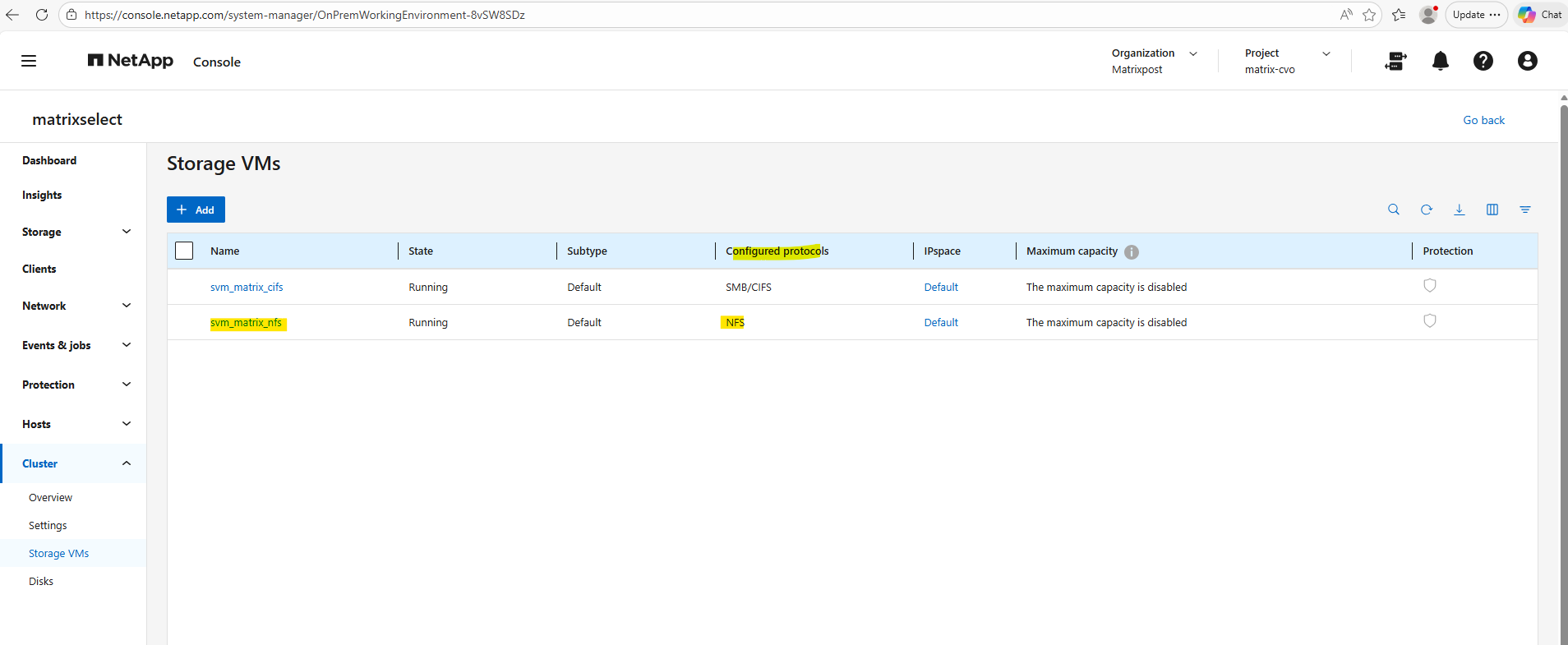Open Disks in the Cluster submenu

click(x=41, y=581)
